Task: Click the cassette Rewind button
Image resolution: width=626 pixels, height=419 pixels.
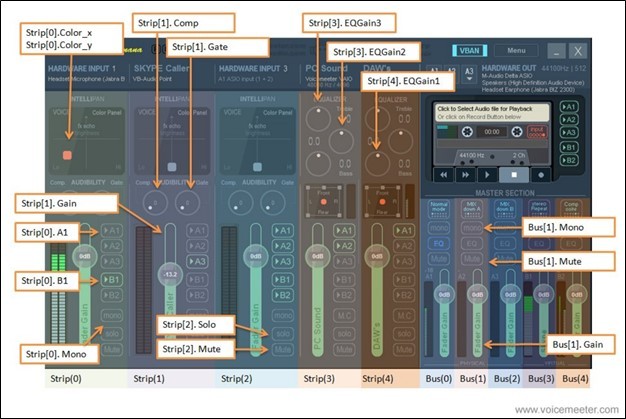Action: pos(441,172)
